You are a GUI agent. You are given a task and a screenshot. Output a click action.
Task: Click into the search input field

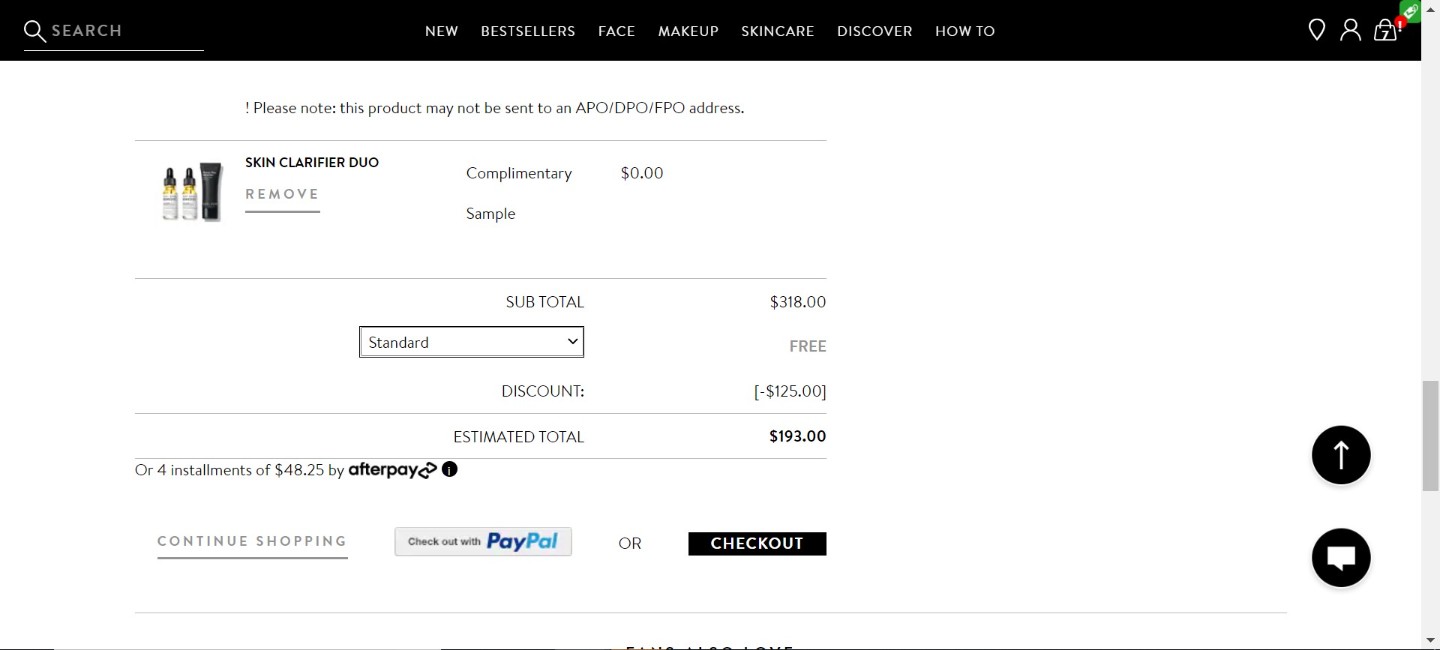126,31
